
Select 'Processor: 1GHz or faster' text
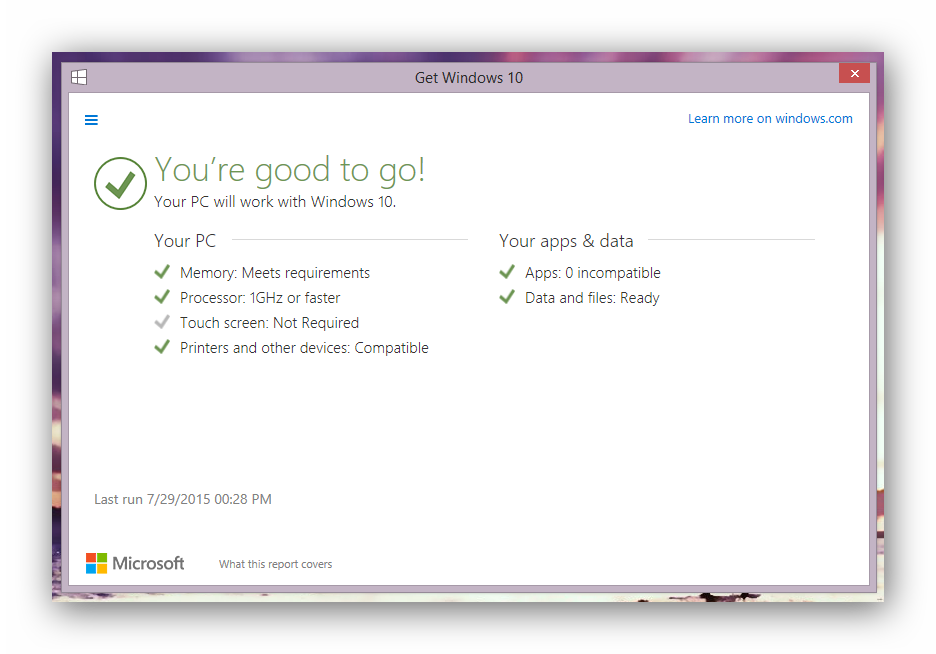tap(260, 298)
